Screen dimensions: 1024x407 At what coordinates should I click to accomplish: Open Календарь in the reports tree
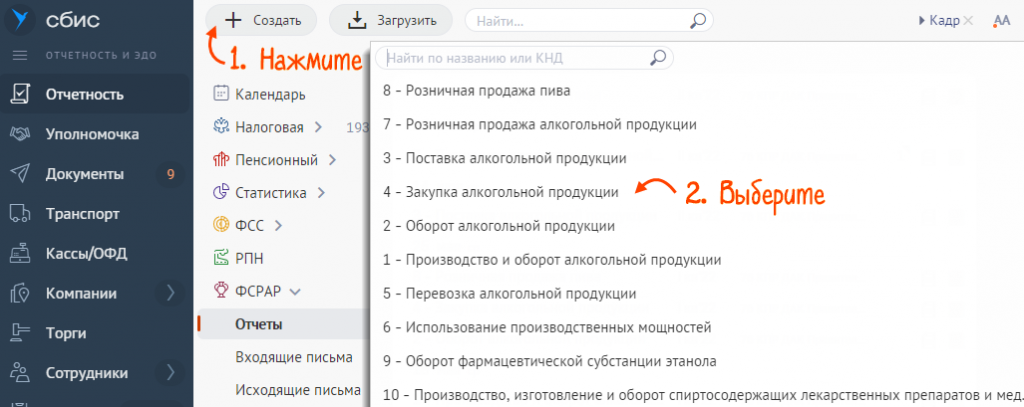coord(270,95)
